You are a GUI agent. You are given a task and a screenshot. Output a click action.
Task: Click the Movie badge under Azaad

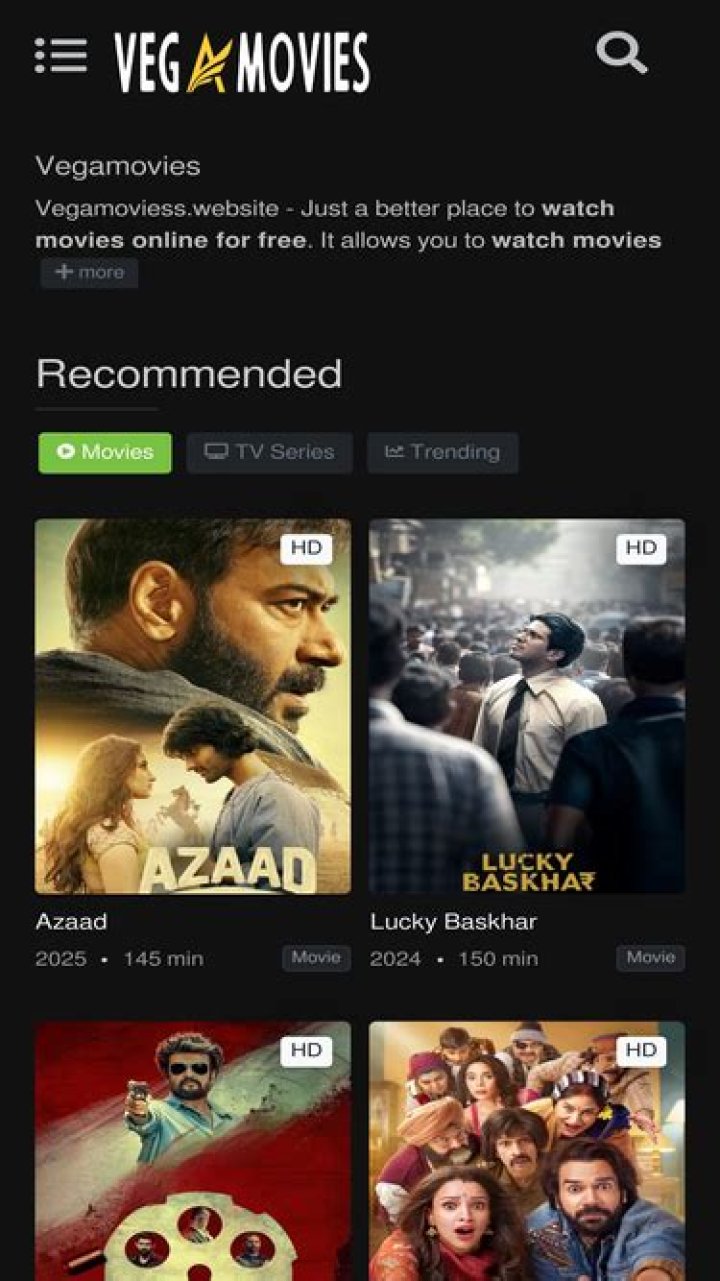click(315, 957)
